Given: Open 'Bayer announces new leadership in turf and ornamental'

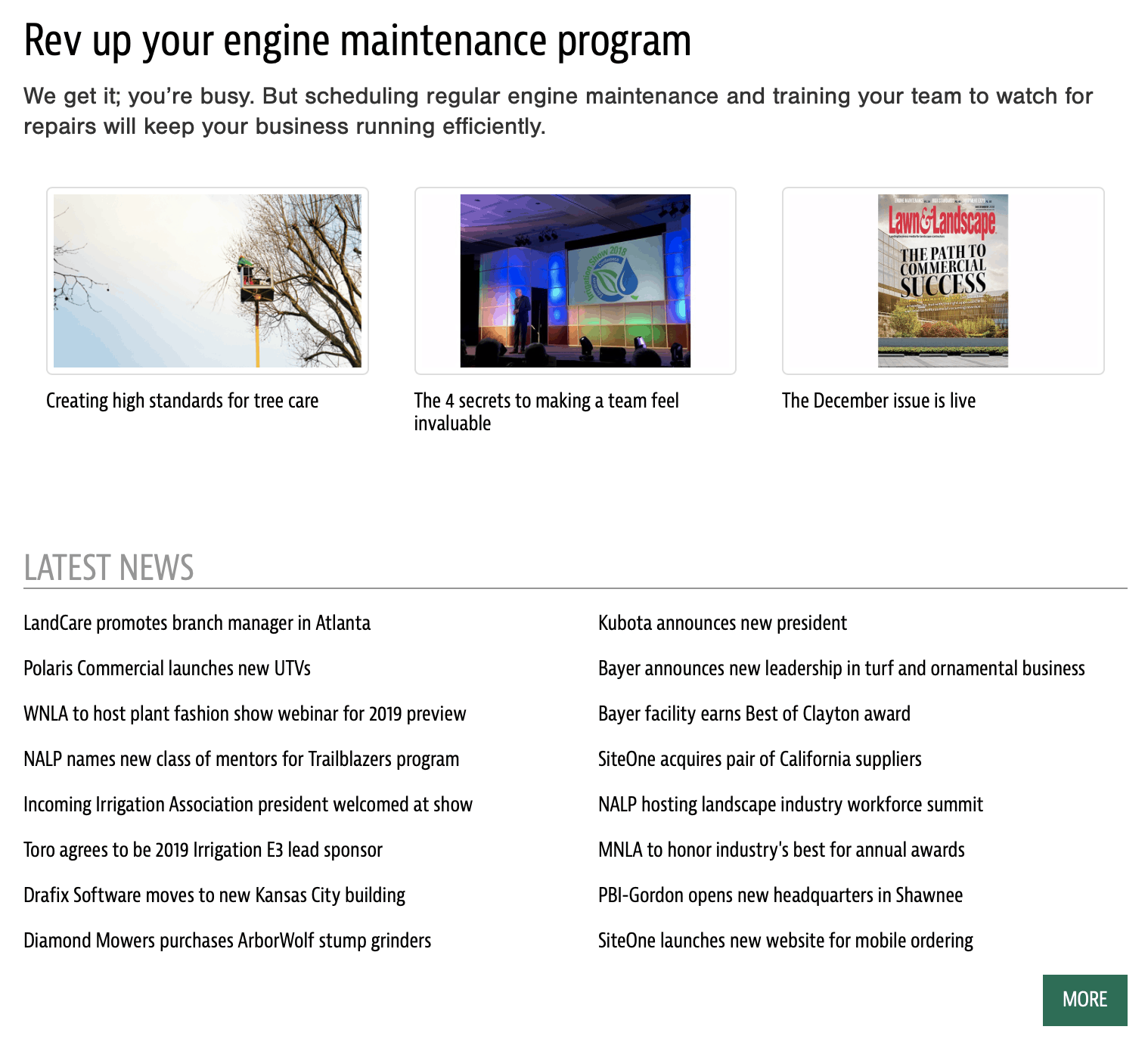Looking at the screenshot, I should click(x=842, y=668).
